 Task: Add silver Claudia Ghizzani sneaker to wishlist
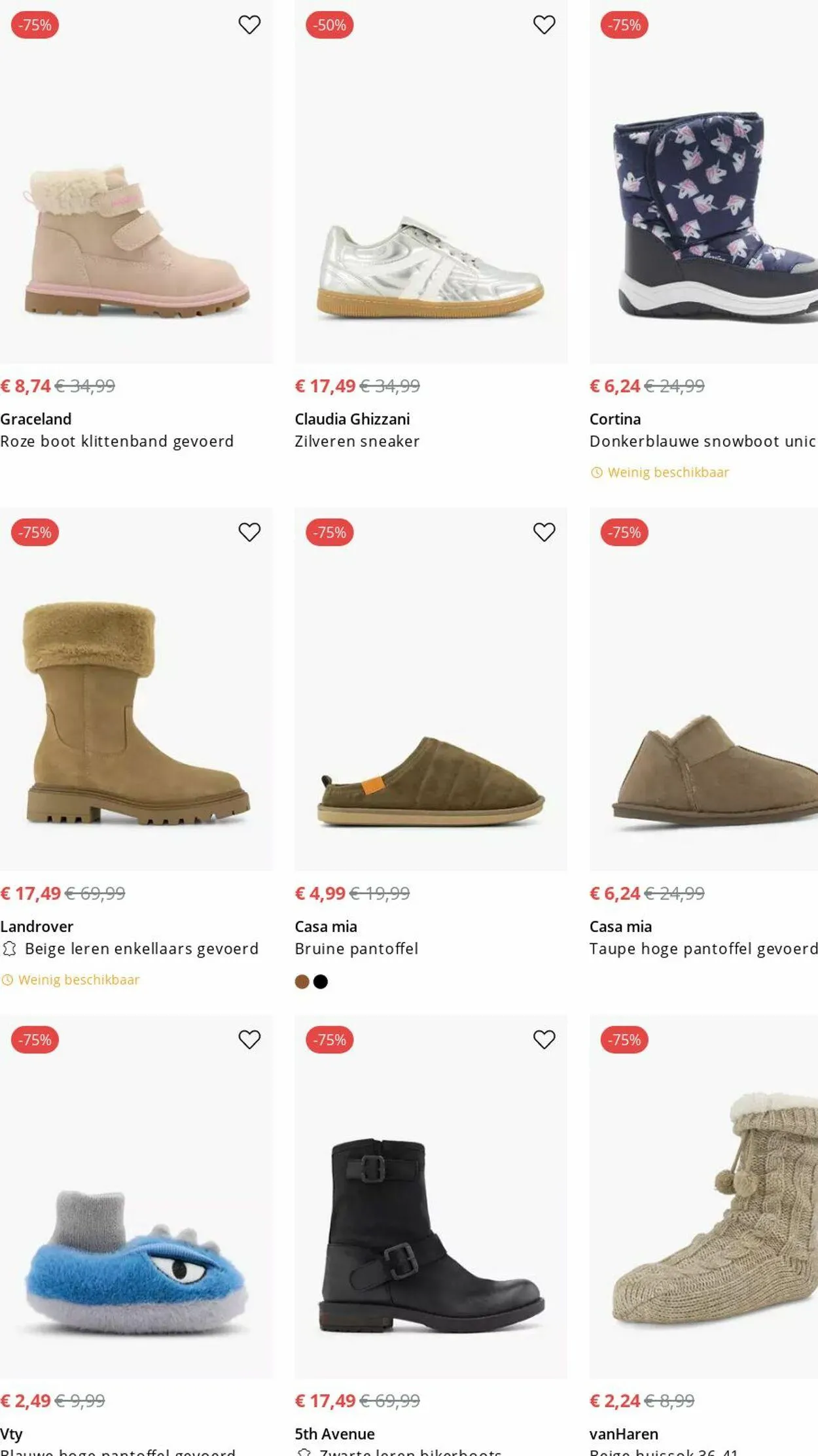tap(544, 25)
